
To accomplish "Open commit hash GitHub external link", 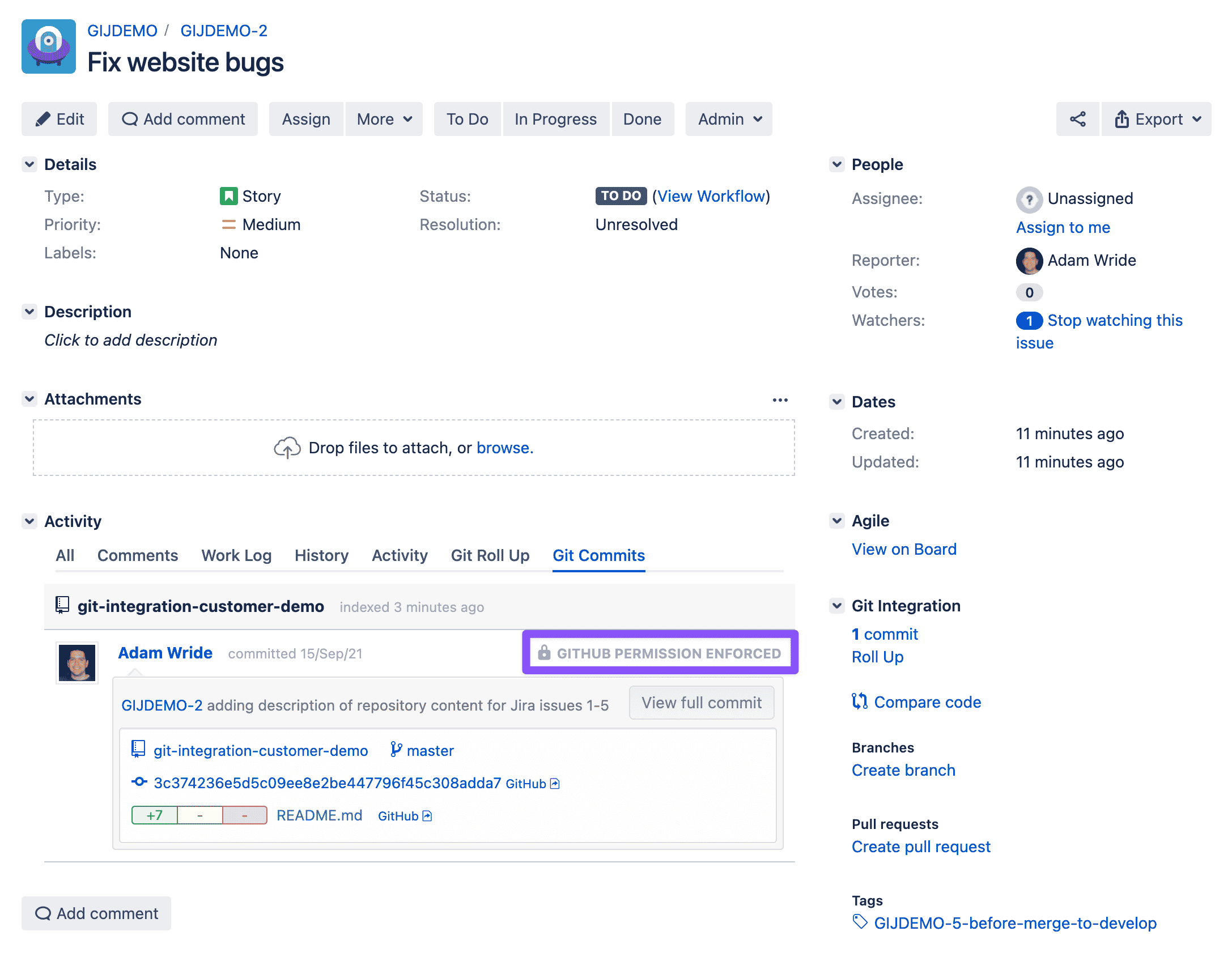I will point(532,784).
